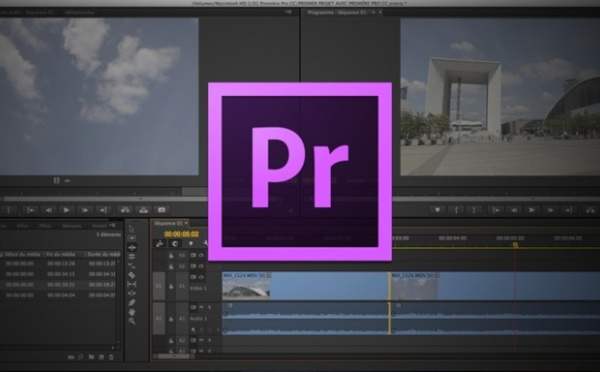Click the Insert button in Source monitor

[x=125, y=210]
